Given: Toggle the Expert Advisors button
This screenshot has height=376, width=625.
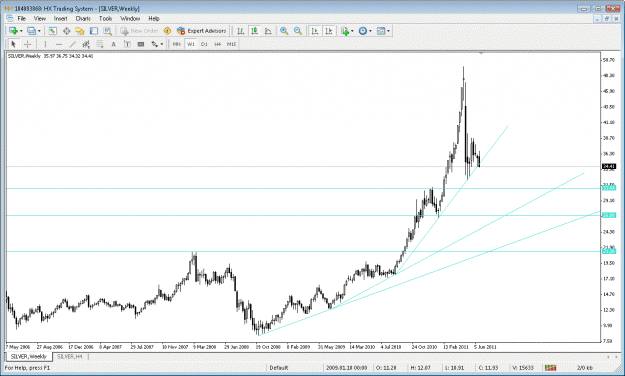Looking at the screenshot, I should [x=202, y=31].
